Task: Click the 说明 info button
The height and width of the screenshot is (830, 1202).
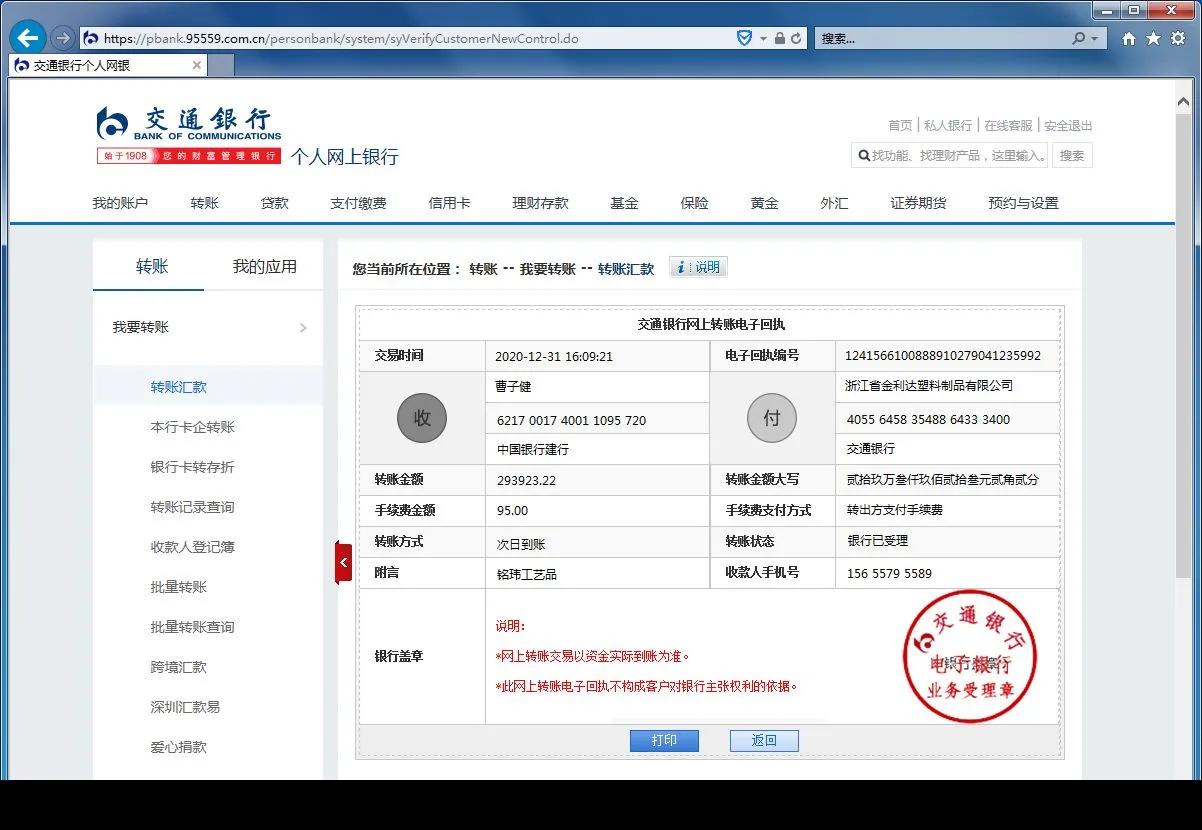Action: [x=698, y=267]
